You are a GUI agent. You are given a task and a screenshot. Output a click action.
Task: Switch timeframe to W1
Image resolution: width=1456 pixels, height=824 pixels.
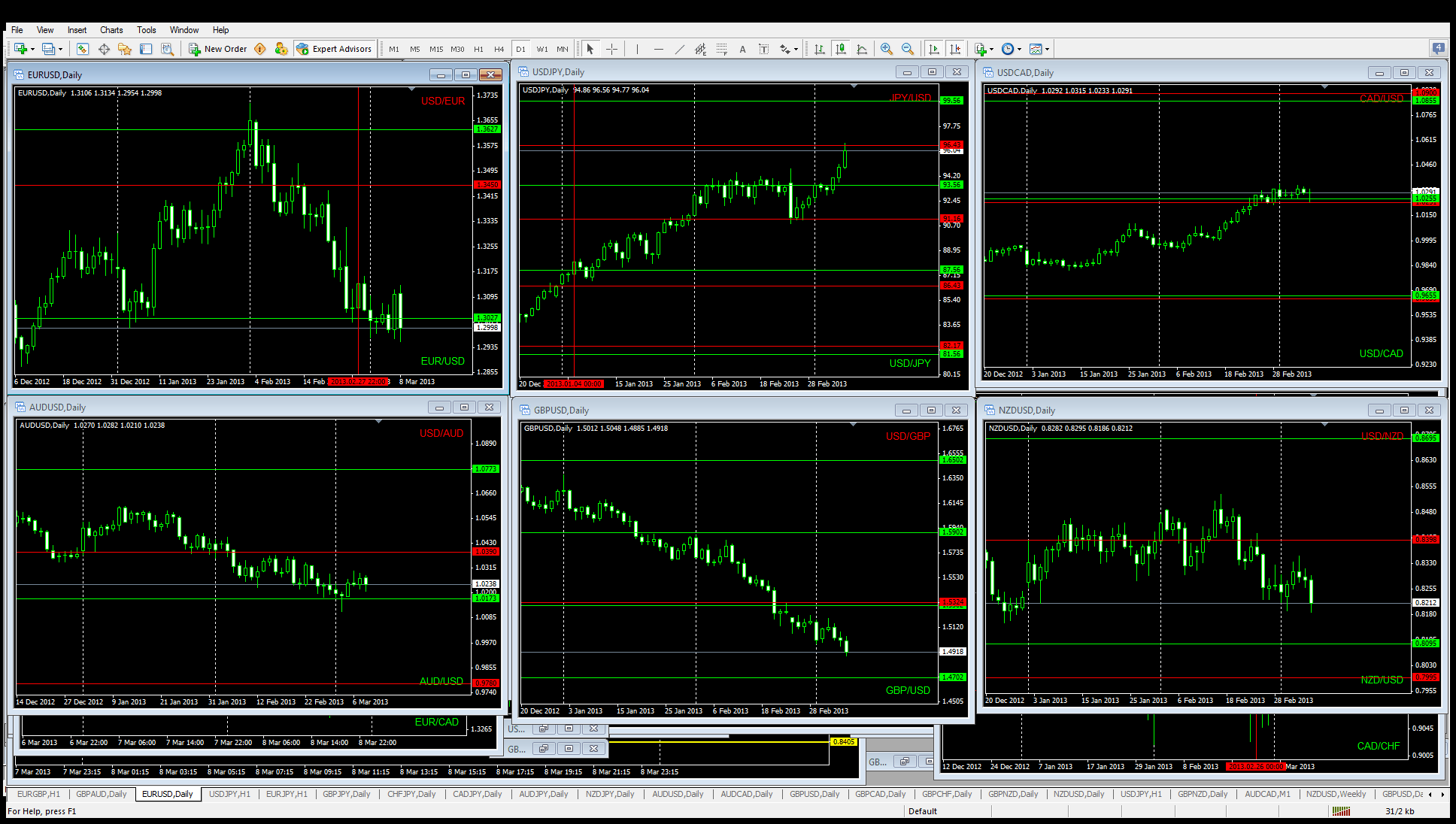click(542, 49)
